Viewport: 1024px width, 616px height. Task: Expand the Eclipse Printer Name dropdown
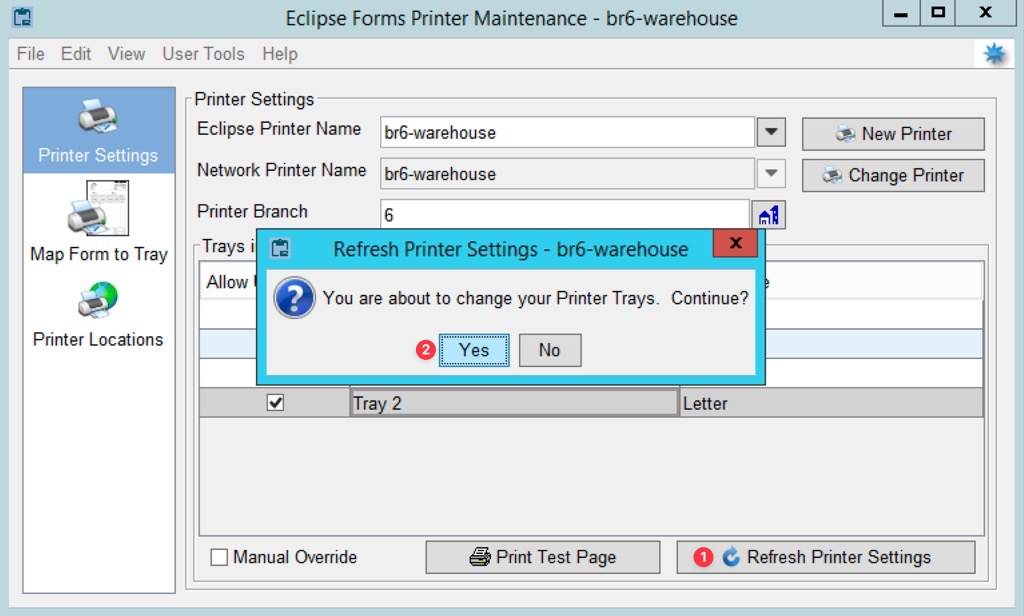(x=771, y=133)
